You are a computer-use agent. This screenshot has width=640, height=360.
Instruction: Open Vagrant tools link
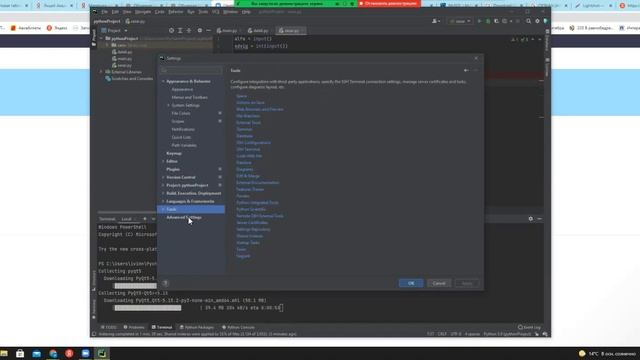(x=243, y=256)
